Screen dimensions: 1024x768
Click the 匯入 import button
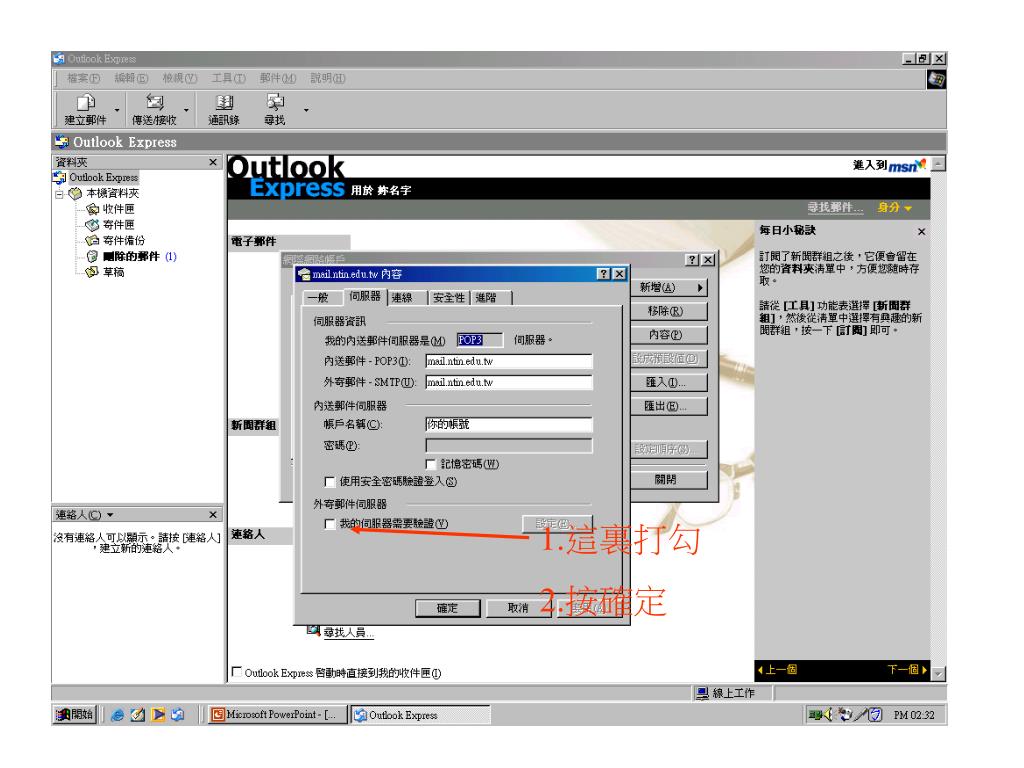tap(669, 382)
